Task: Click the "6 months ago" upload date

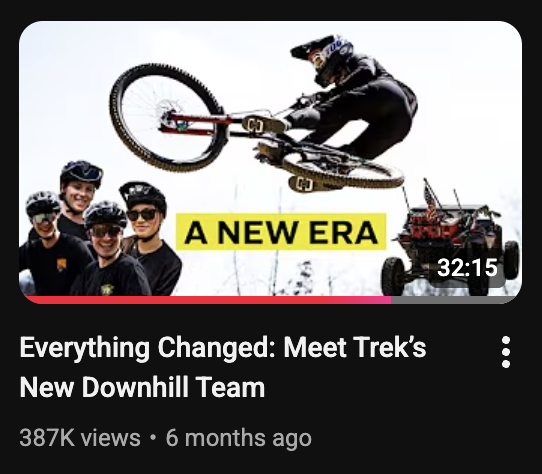Action: pyautogui.click(x=239, y=438)
